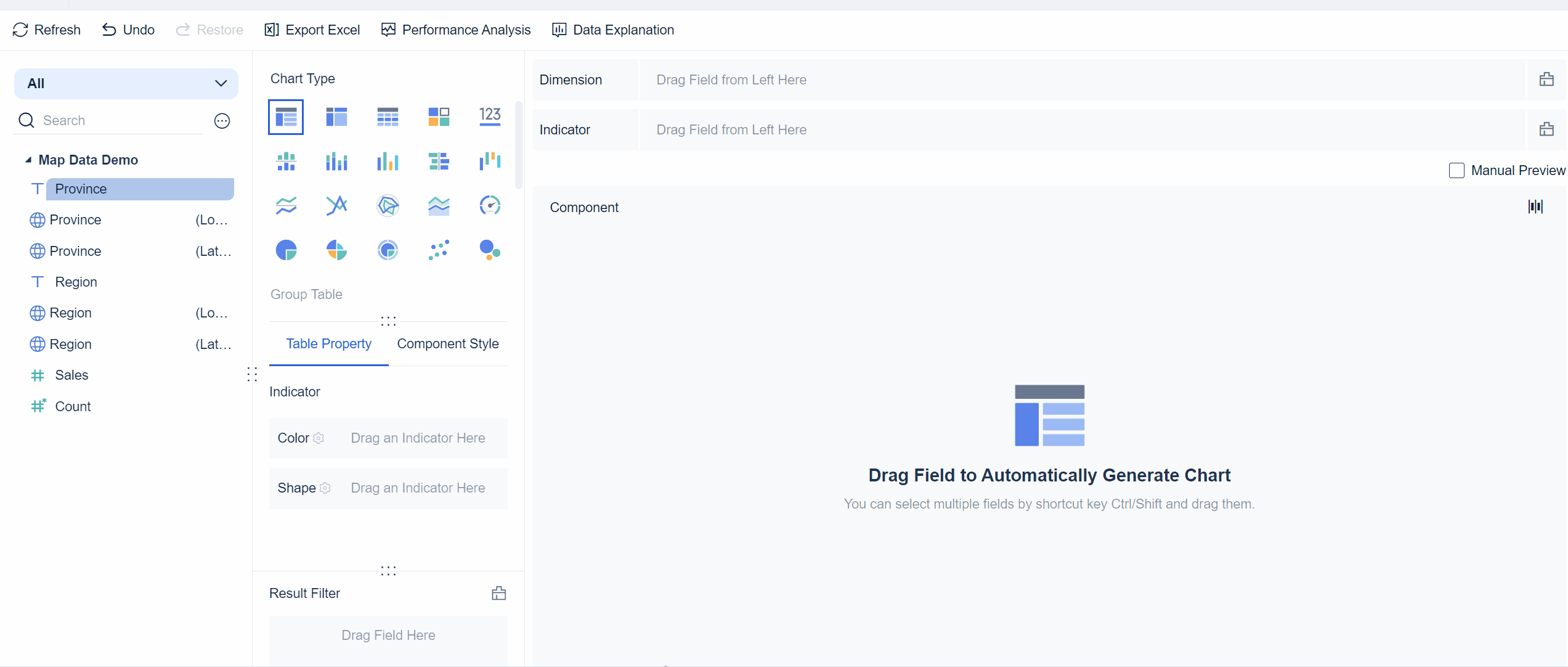Open the Color indicator settings gear
The height and width of the screenshot is (667, 1568).
click(319, 438)
